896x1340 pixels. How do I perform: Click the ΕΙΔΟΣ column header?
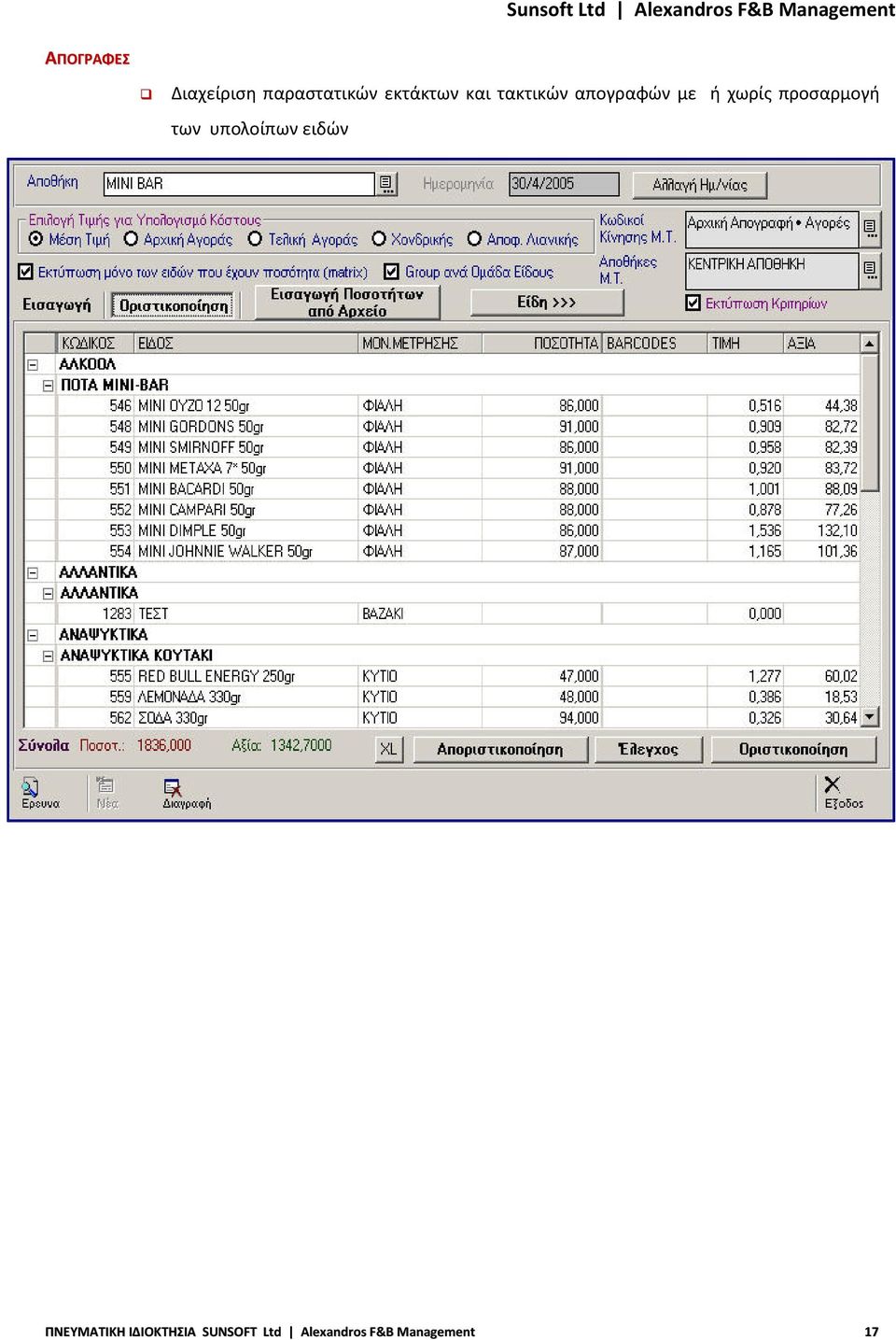(246, 344)
